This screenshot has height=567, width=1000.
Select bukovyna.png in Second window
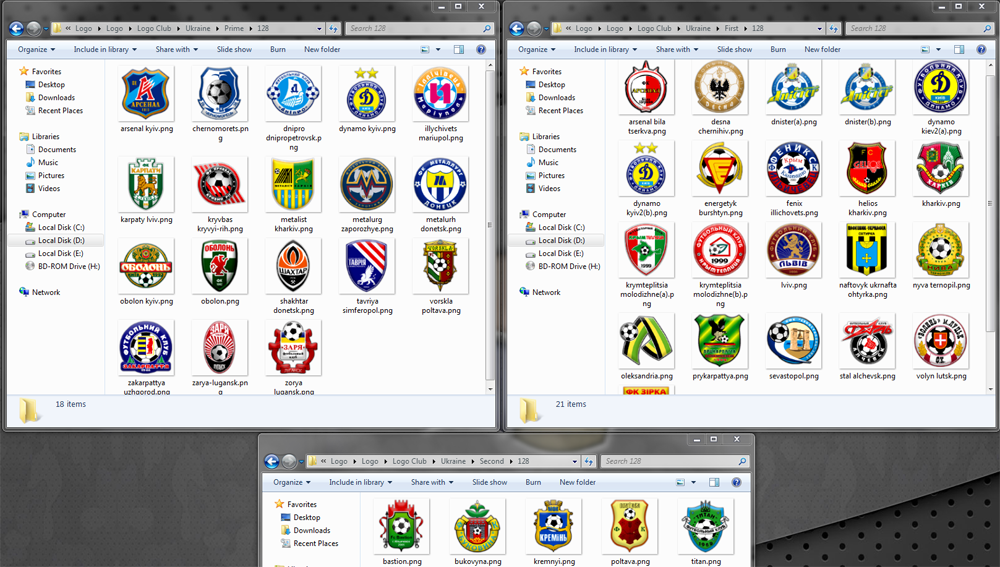point(477,527)
